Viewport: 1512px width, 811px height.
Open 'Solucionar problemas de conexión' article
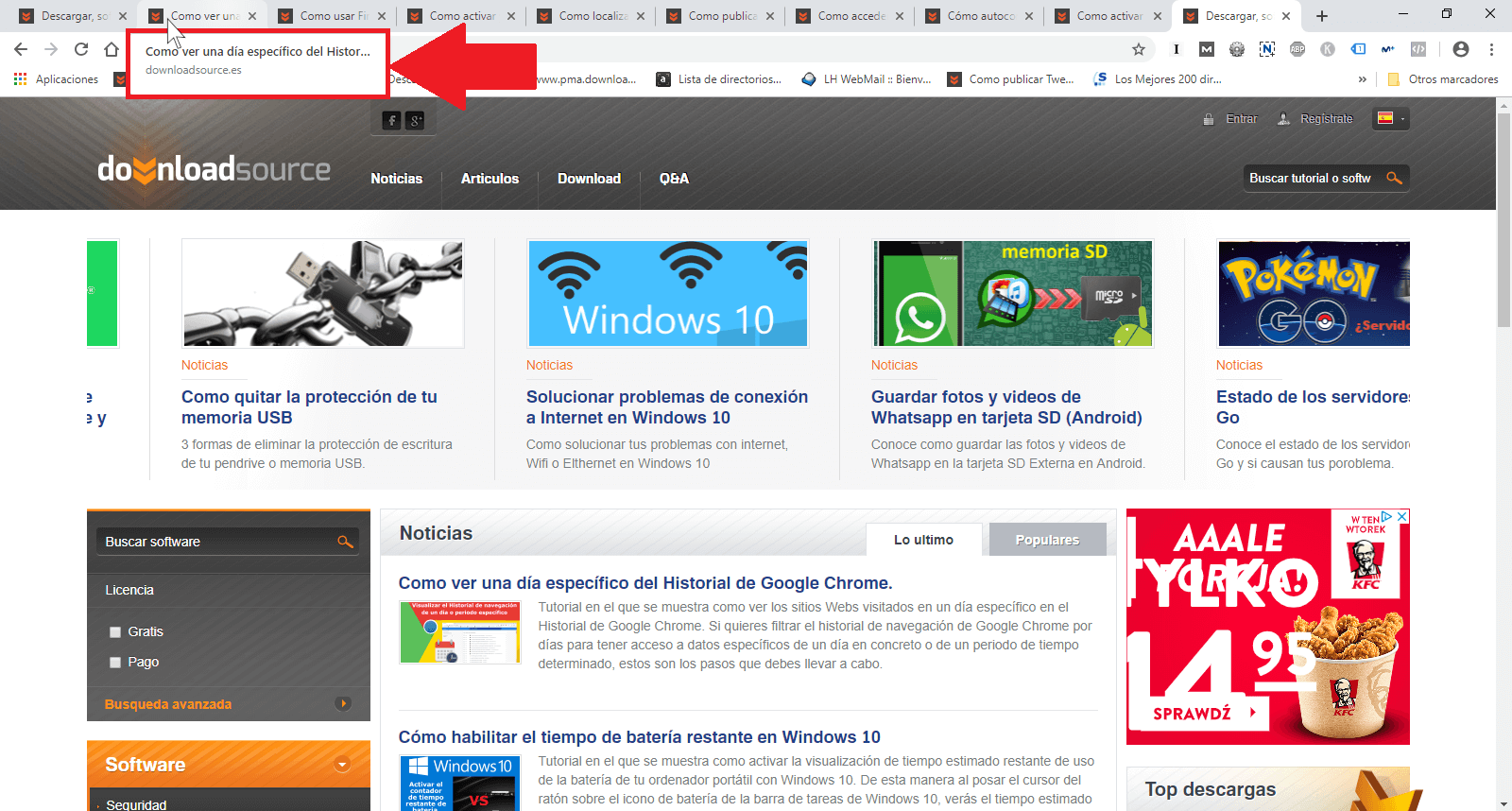click(667, 407)
